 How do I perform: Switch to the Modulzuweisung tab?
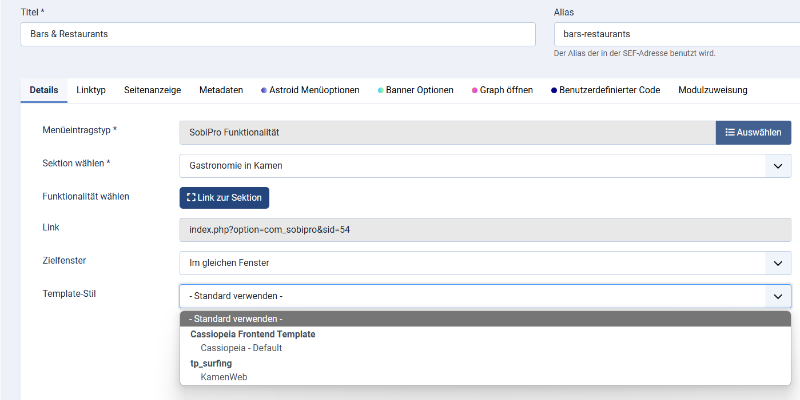point(712,90)
